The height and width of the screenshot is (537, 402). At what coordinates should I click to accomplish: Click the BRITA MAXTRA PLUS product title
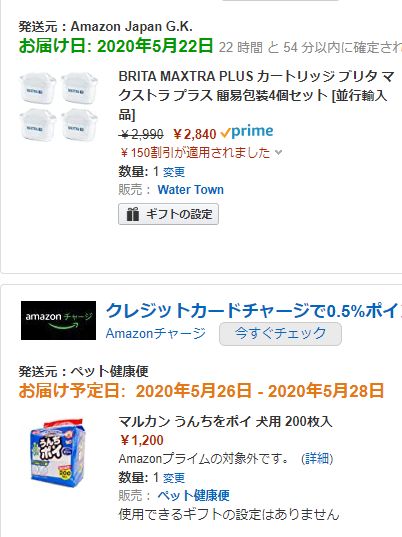[256, 95]
